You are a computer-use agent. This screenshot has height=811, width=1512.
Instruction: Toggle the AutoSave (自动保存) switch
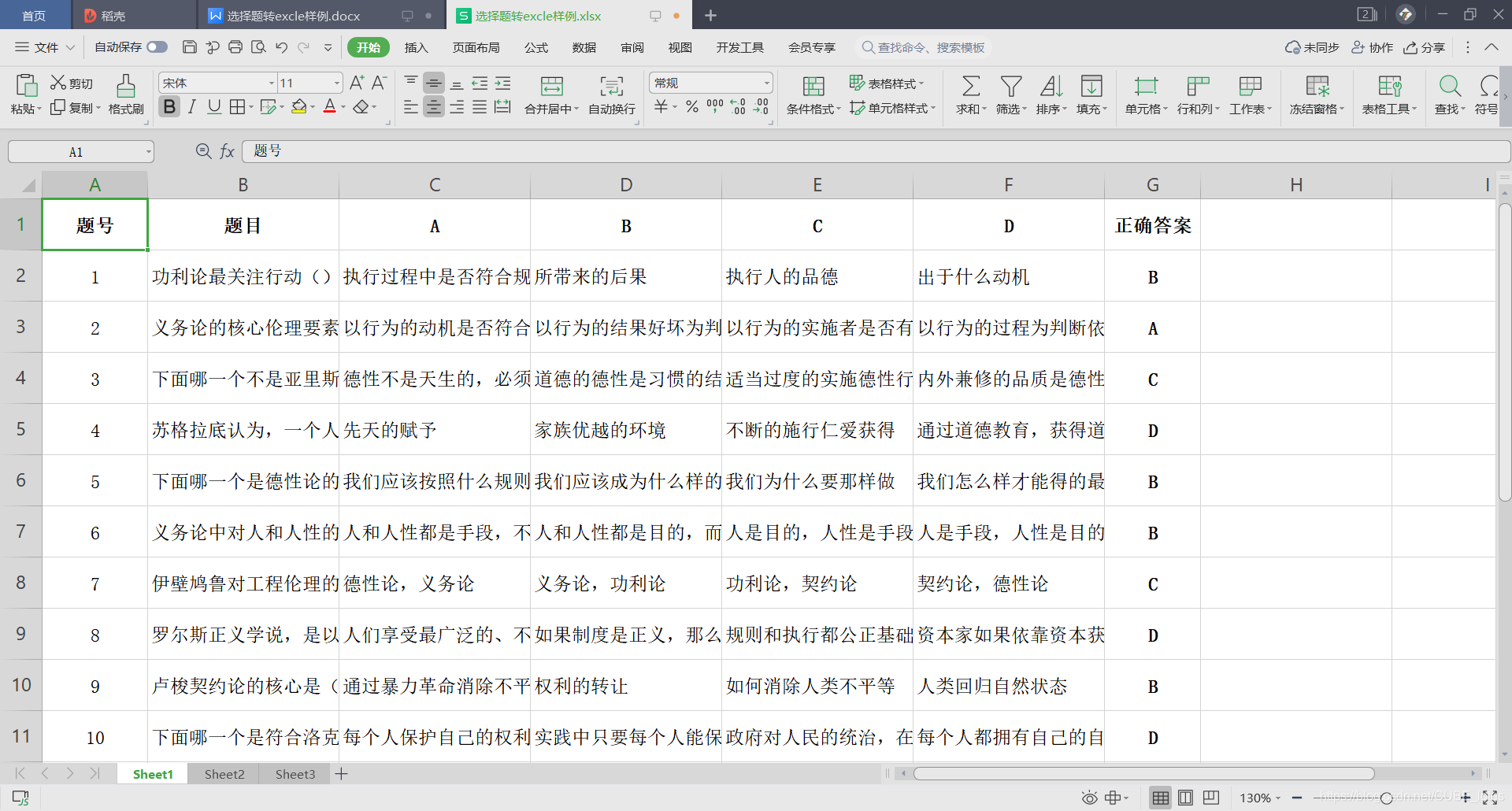tap(157, 47)
